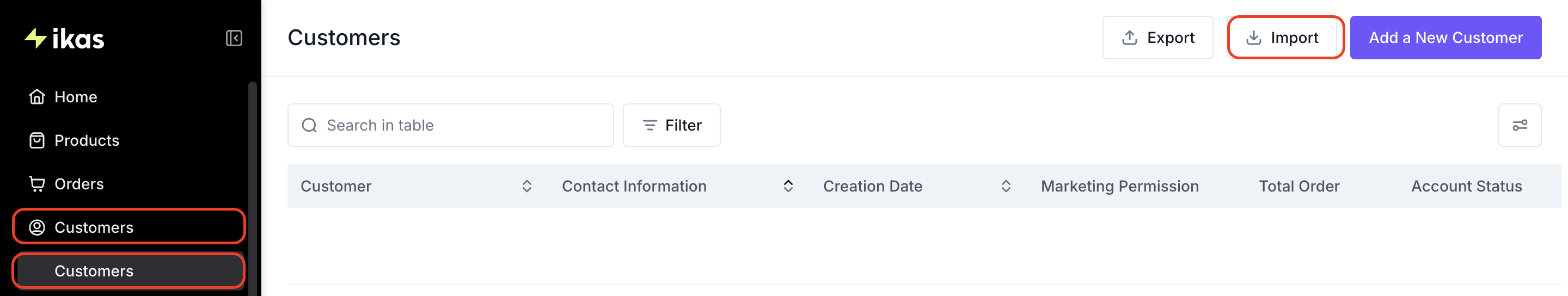Screen dimensions: 1568x296
Task: Click the magnifier search icon
Action: (309, 125)
